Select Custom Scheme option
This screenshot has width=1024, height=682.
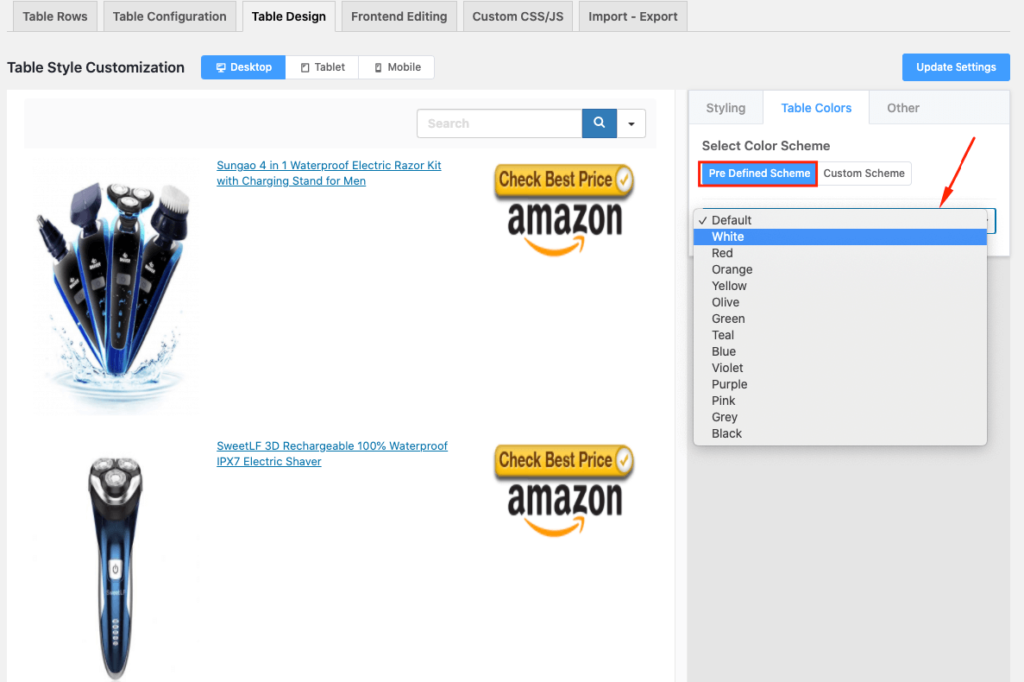point(863,173)
